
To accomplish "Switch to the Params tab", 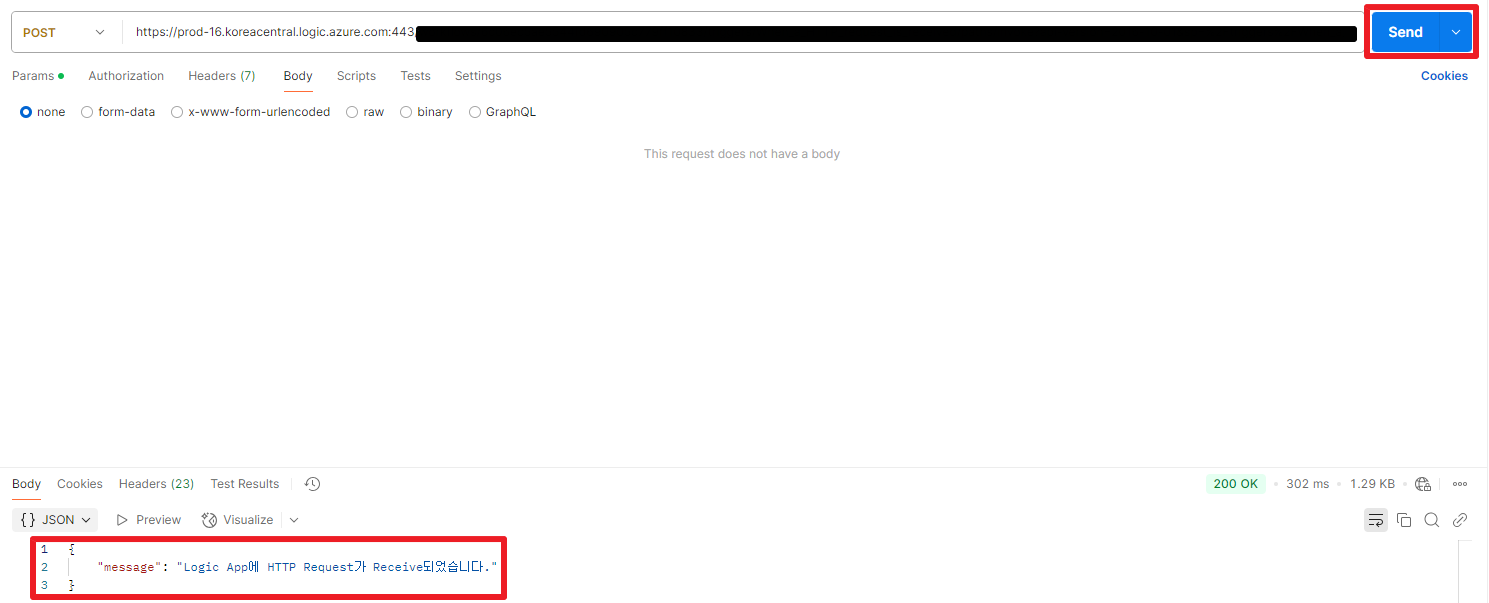I will click(x=38, y=76).
